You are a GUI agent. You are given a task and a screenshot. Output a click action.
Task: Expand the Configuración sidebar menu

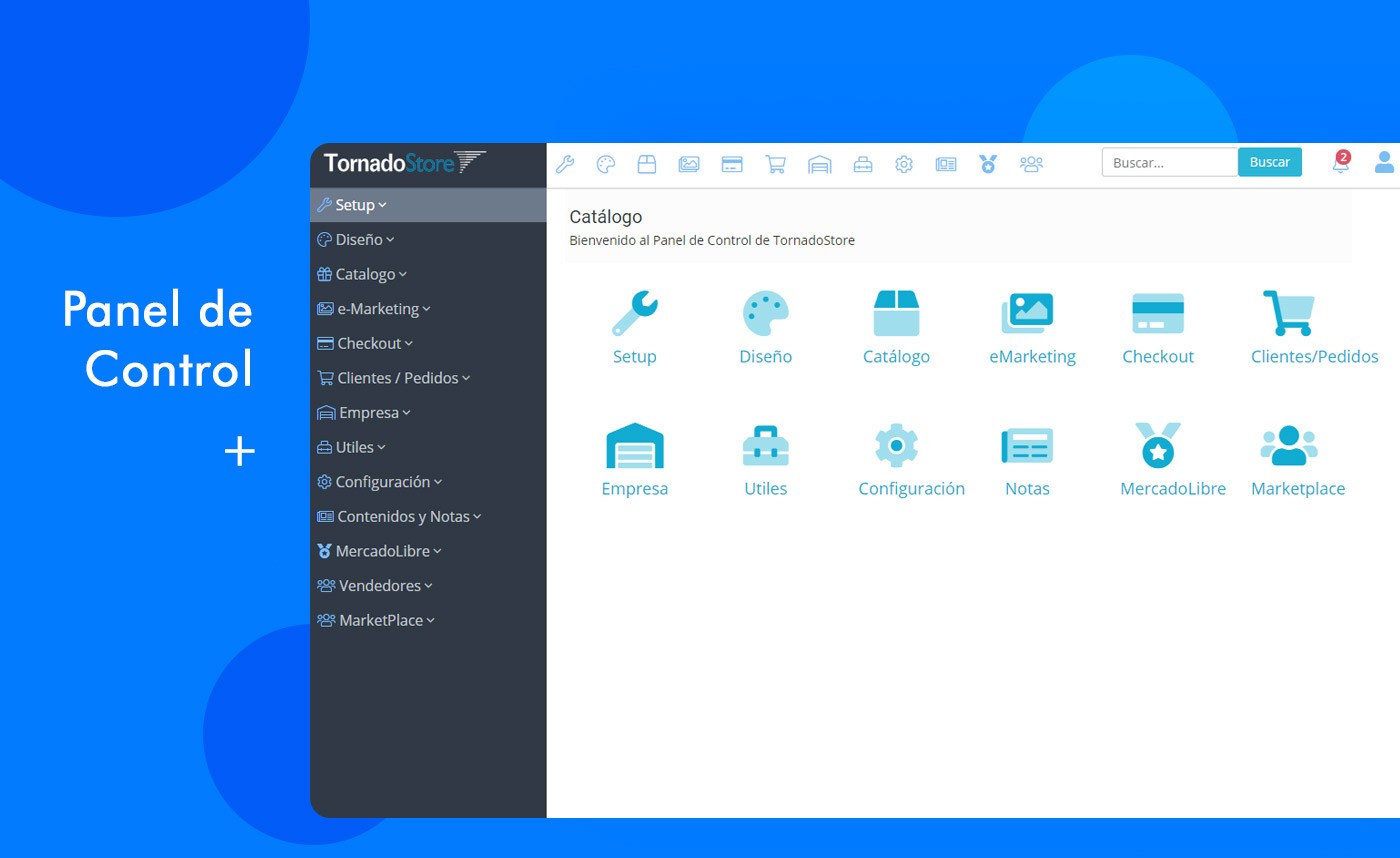coord(428,482)
